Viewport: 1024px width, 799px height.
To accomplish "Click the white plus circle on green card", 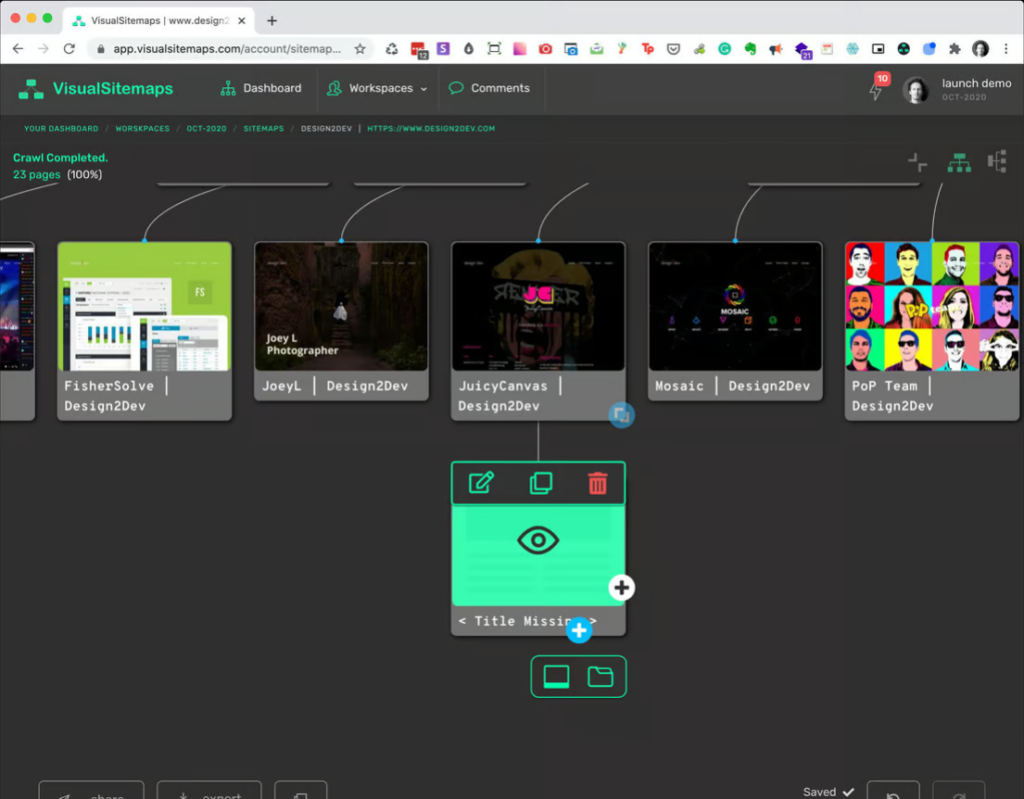I will [x=622, y=587].
